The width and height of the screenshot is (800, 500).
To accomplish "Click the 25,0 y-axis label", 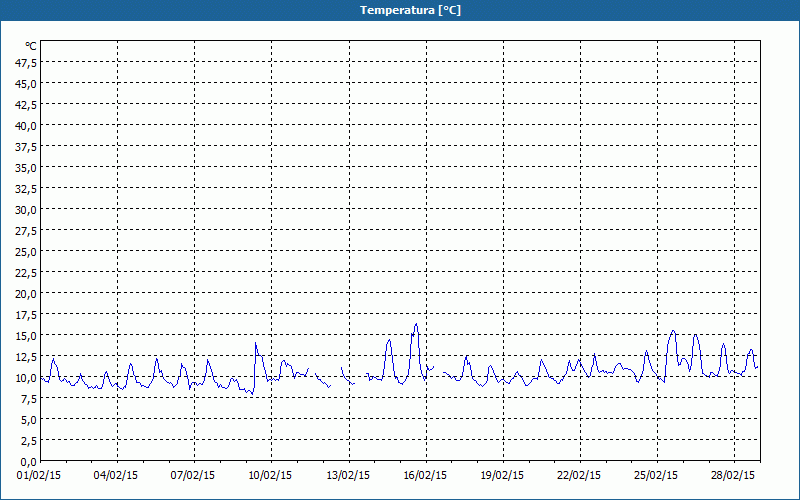I will coord(26,252).
